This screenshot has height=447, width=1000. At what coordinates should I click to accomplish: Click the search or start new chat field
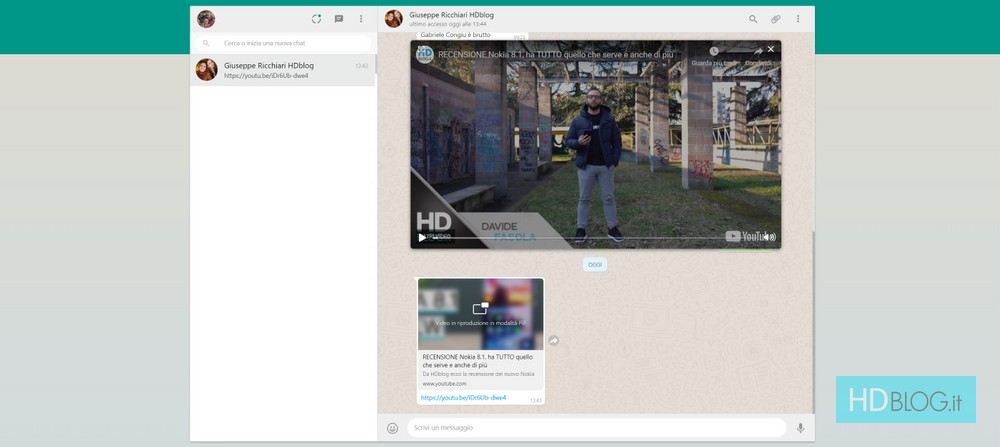point(285,43)
